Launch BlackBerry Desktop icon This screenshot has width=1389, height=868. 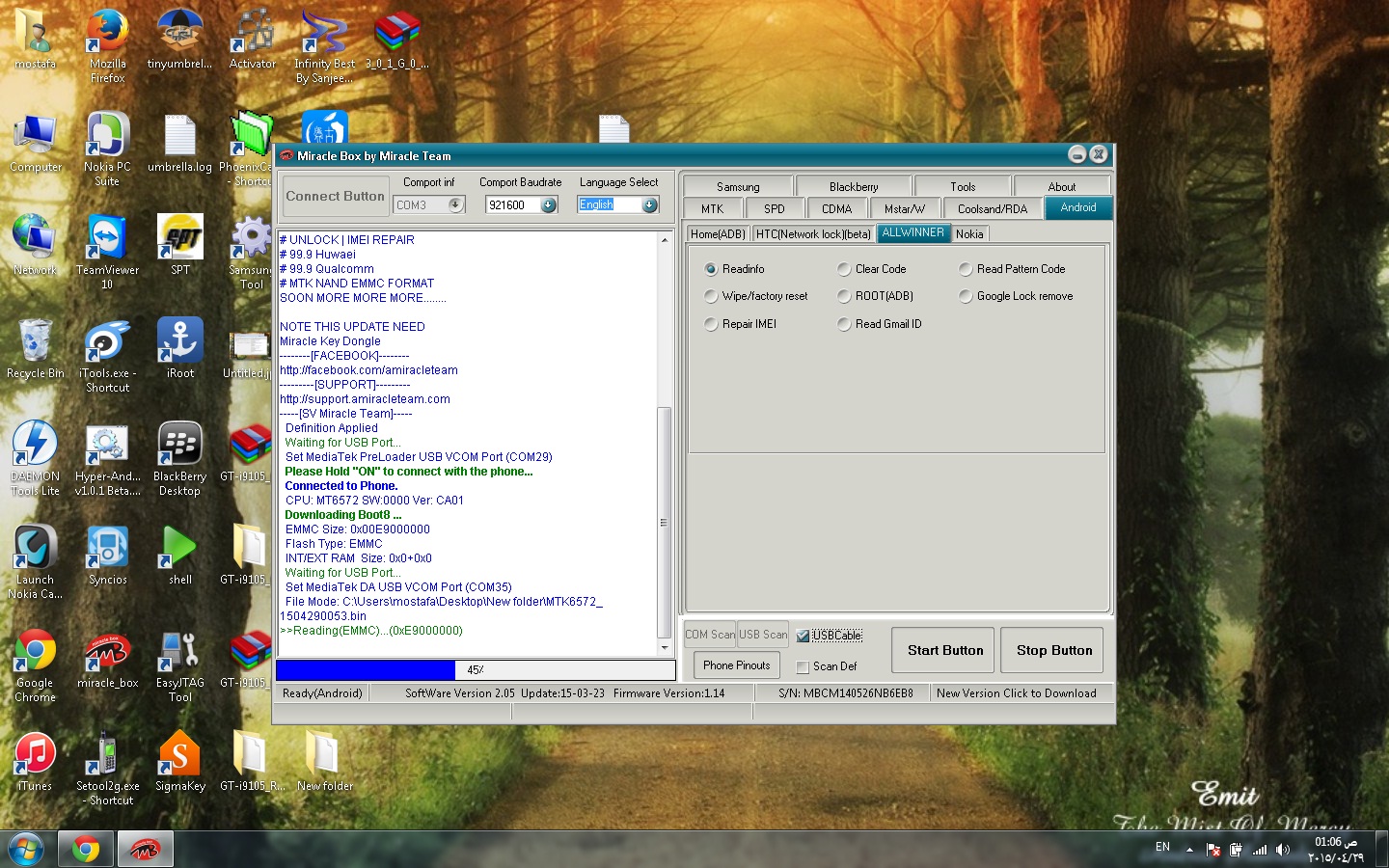click(x=179, y=459)
